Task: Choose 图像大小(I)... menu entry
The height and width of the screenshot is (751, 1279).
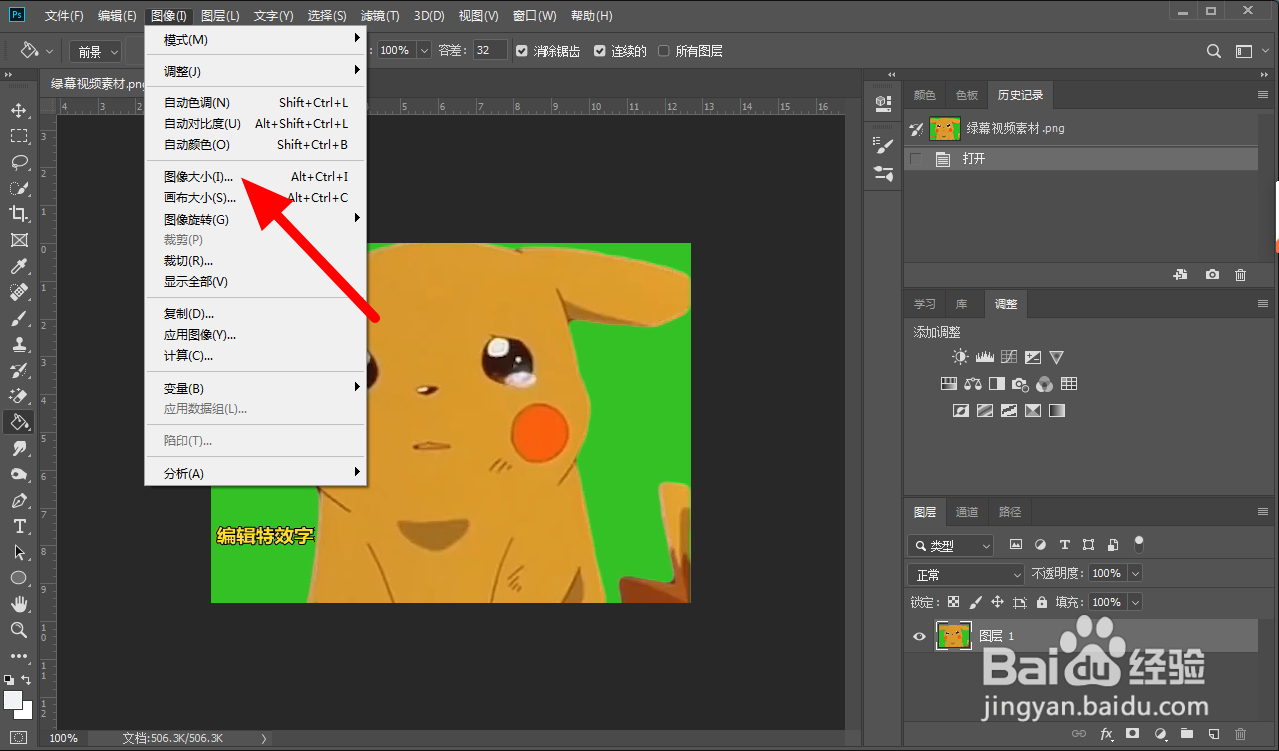Action: click(256, 176)
